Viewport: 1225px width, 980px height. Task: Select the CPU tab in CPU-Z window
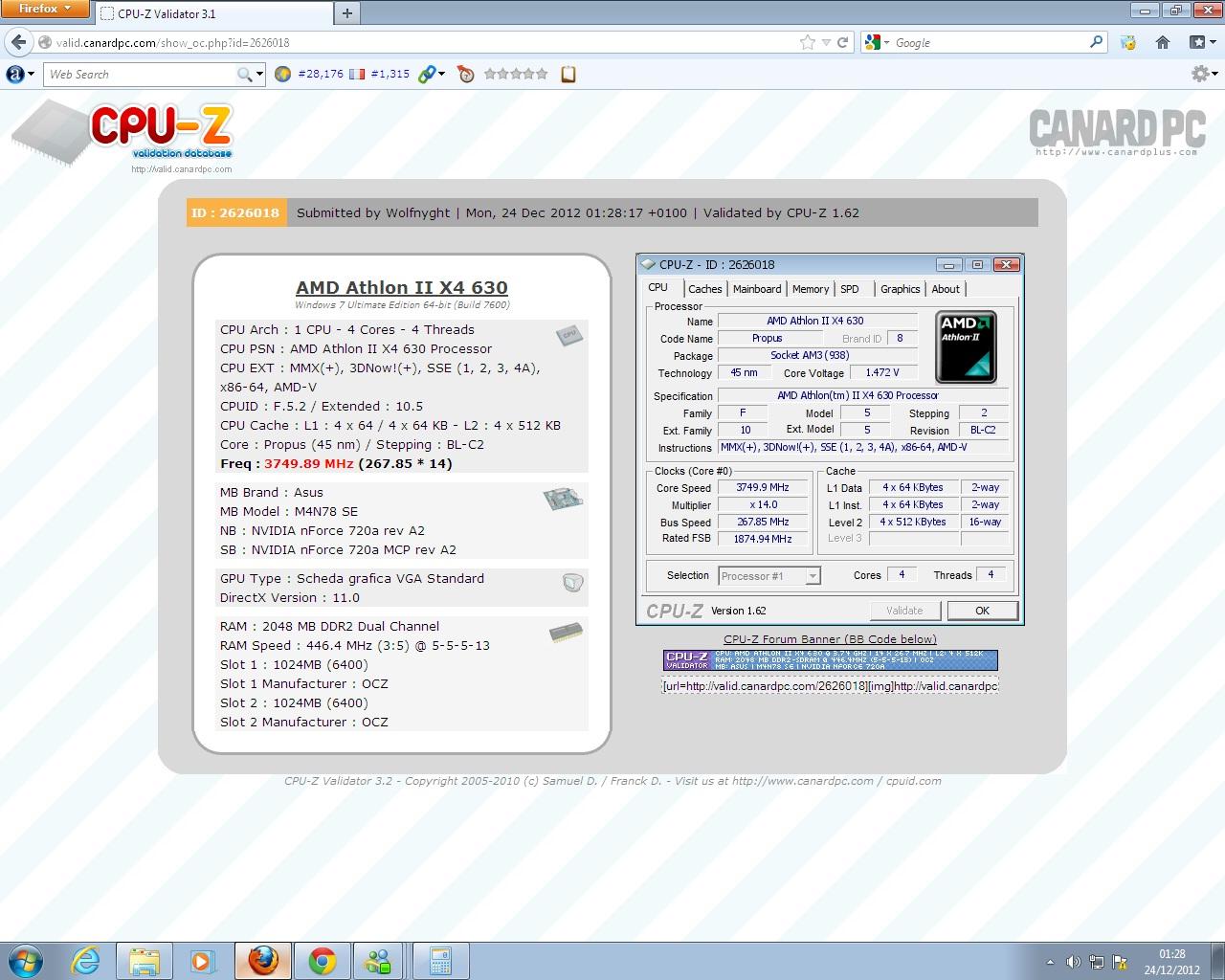pyautogui.click(x=658, y=287)
